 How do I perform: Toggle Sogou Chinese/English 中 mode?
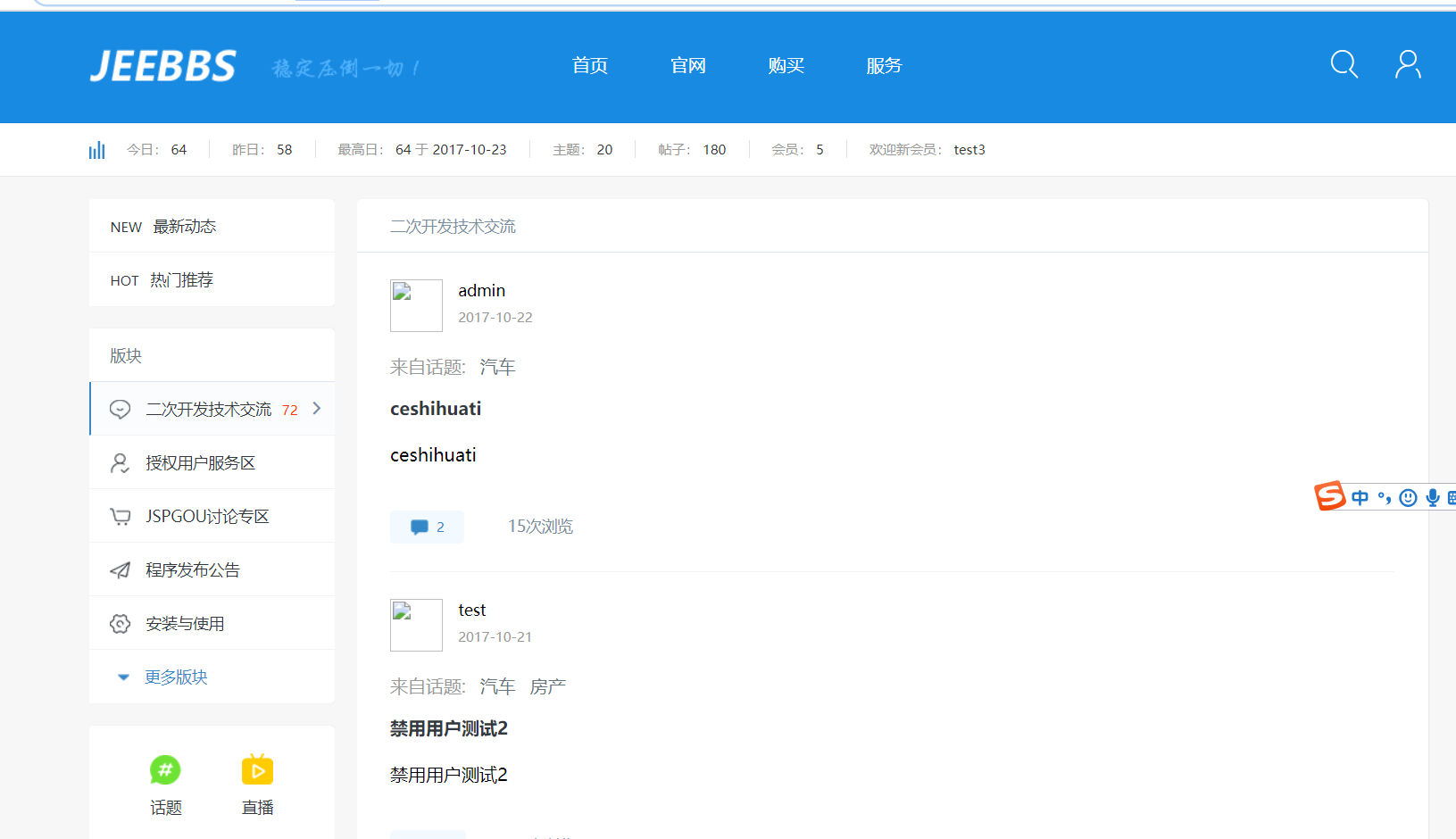tap(1360, 497)
